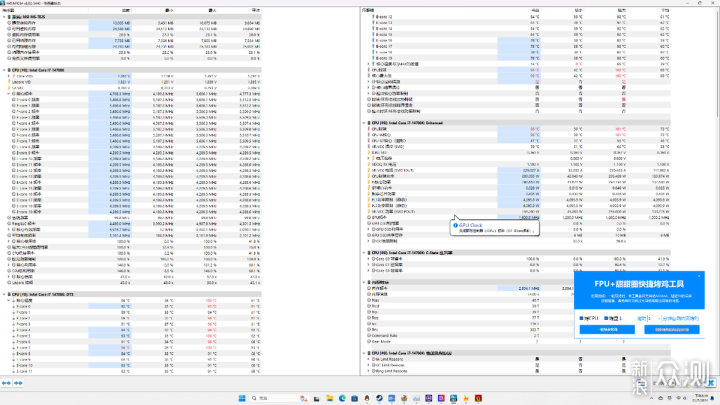Screen dimensions: 720x405
Task: Collapse the CPU DTS temperature group
Action: click(x=4, y=294)
